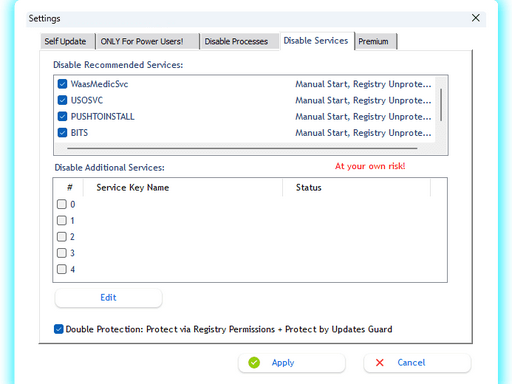The height and width of the screenshot is (384, 512).
Task: Select the BITS service name
Action: click(x=79, y=133)
